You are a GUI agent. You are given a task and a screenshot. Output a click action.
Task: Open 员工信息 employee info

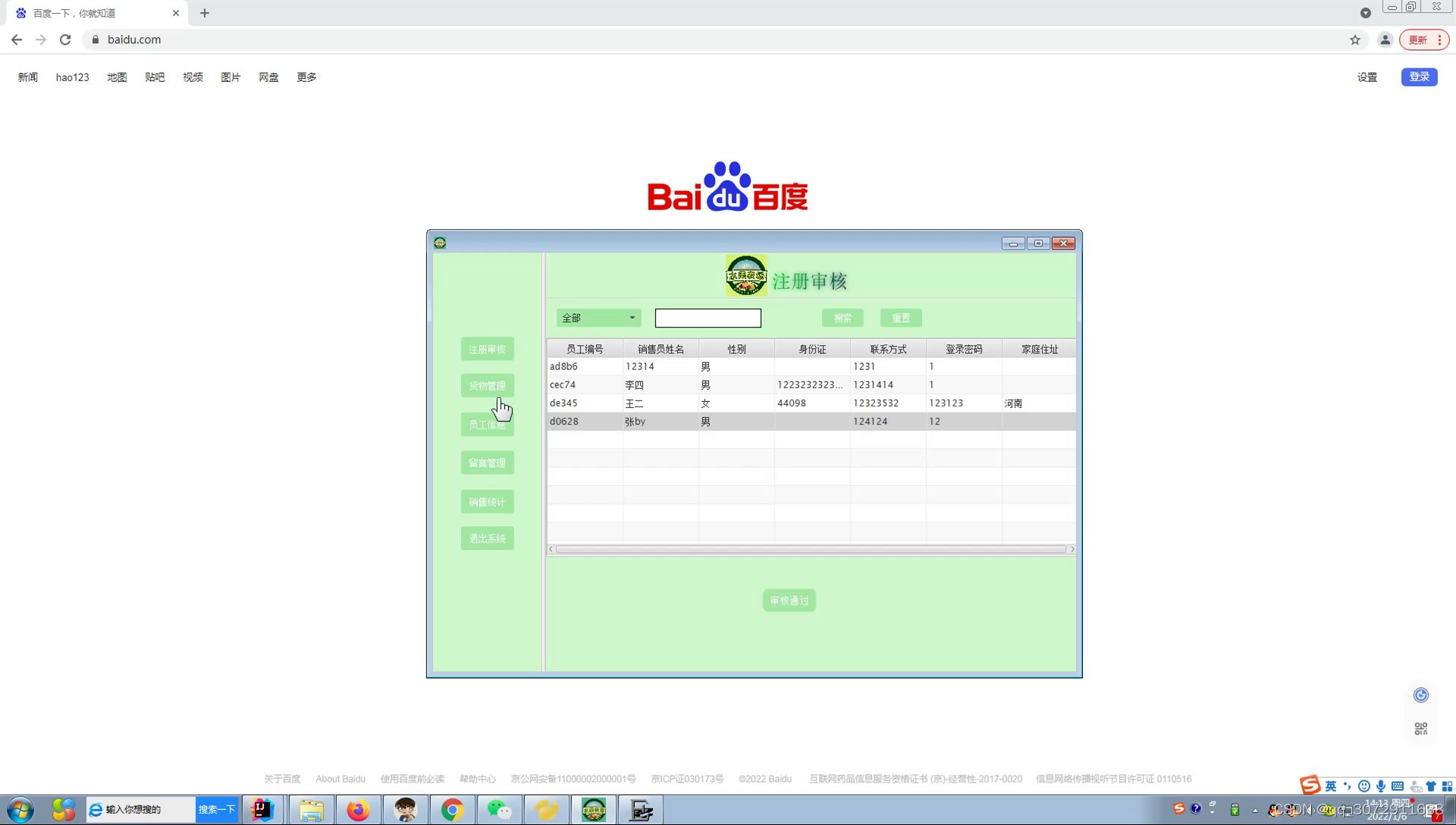(487, 425)
